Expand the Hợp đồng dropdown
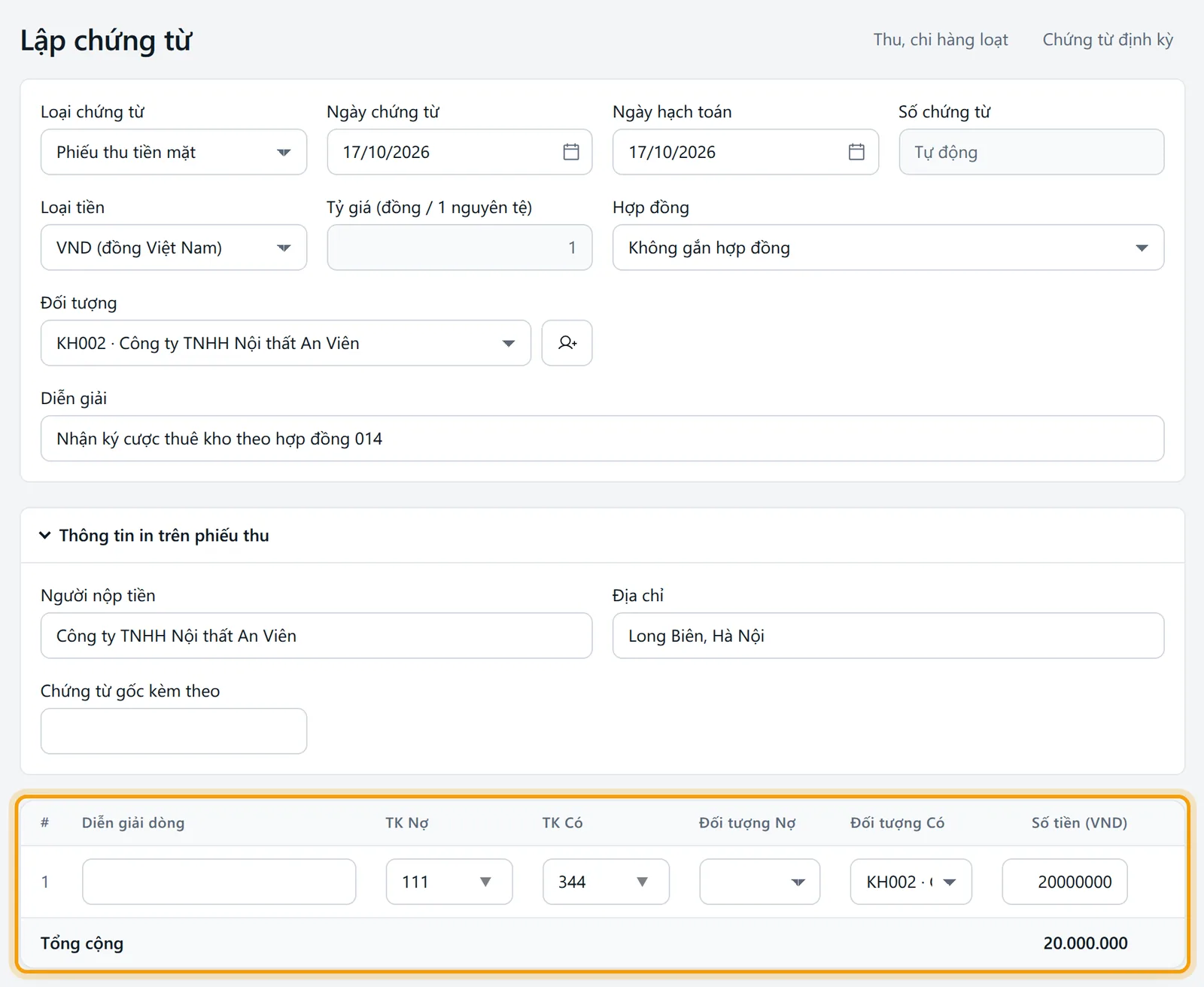1204x987 pixels. (x=888, y=248)
